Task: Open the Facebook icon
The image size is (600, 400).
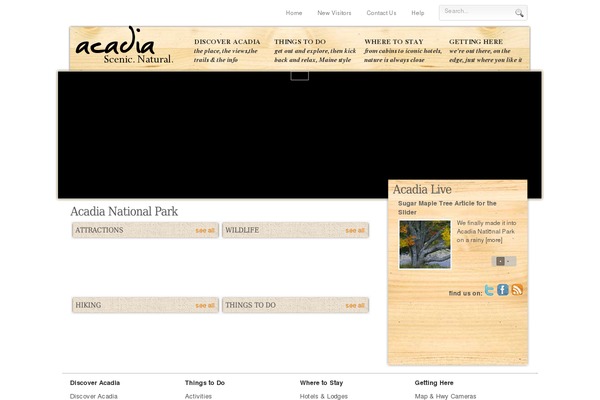Action: coord(503,290)
